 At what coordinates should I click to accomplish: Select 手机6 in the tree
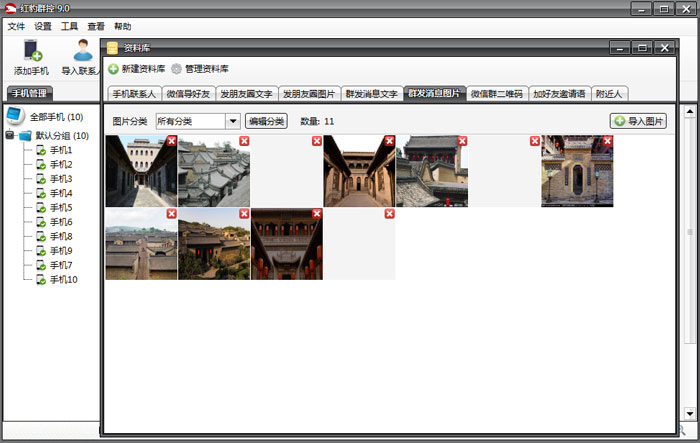tap(61, 222)
